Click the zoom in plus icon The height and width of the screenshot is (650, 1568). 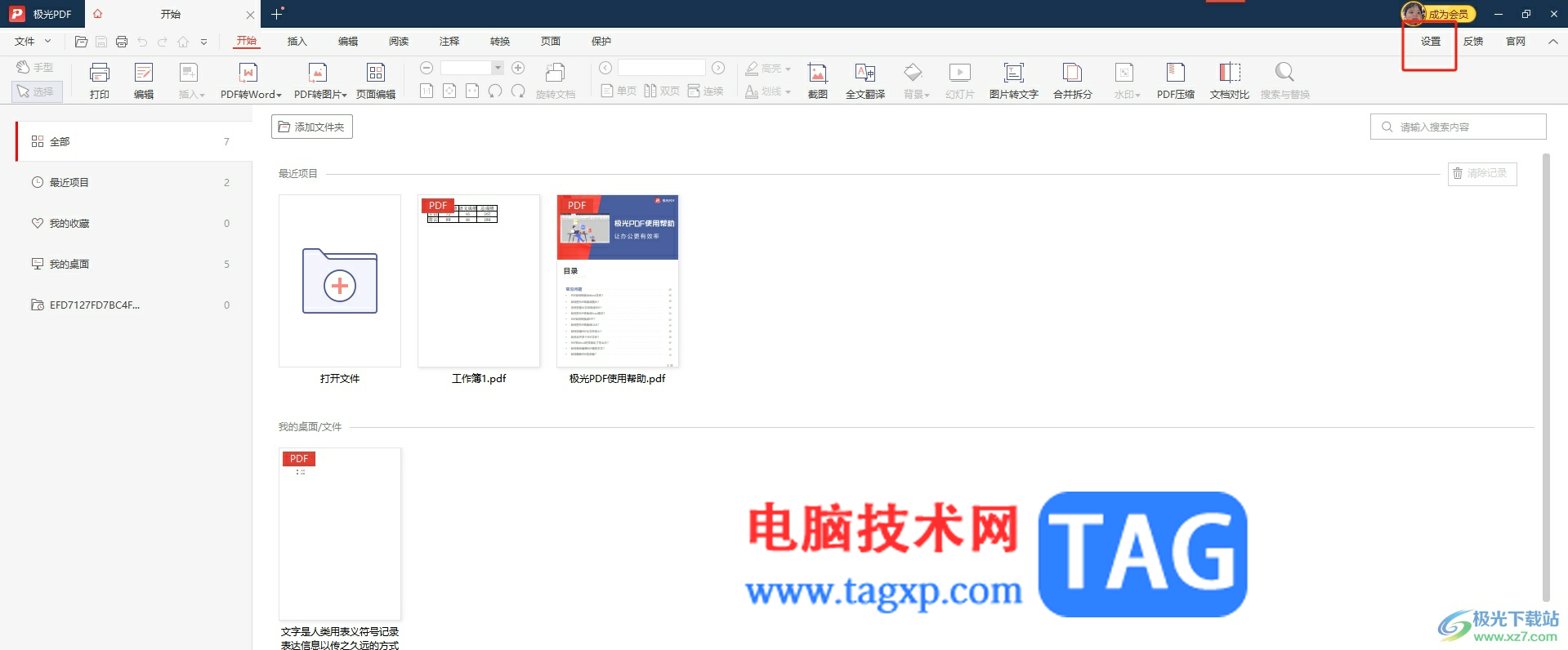[x=518, y=68]
